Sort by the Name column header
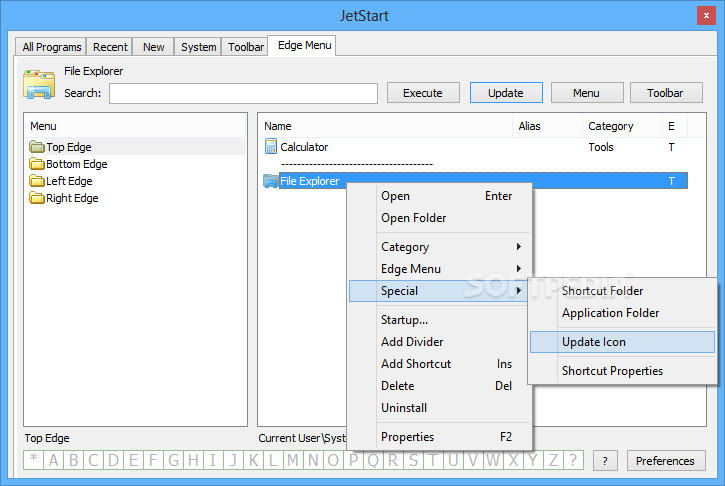Screen dimensions: 725x486 (385, 126)
